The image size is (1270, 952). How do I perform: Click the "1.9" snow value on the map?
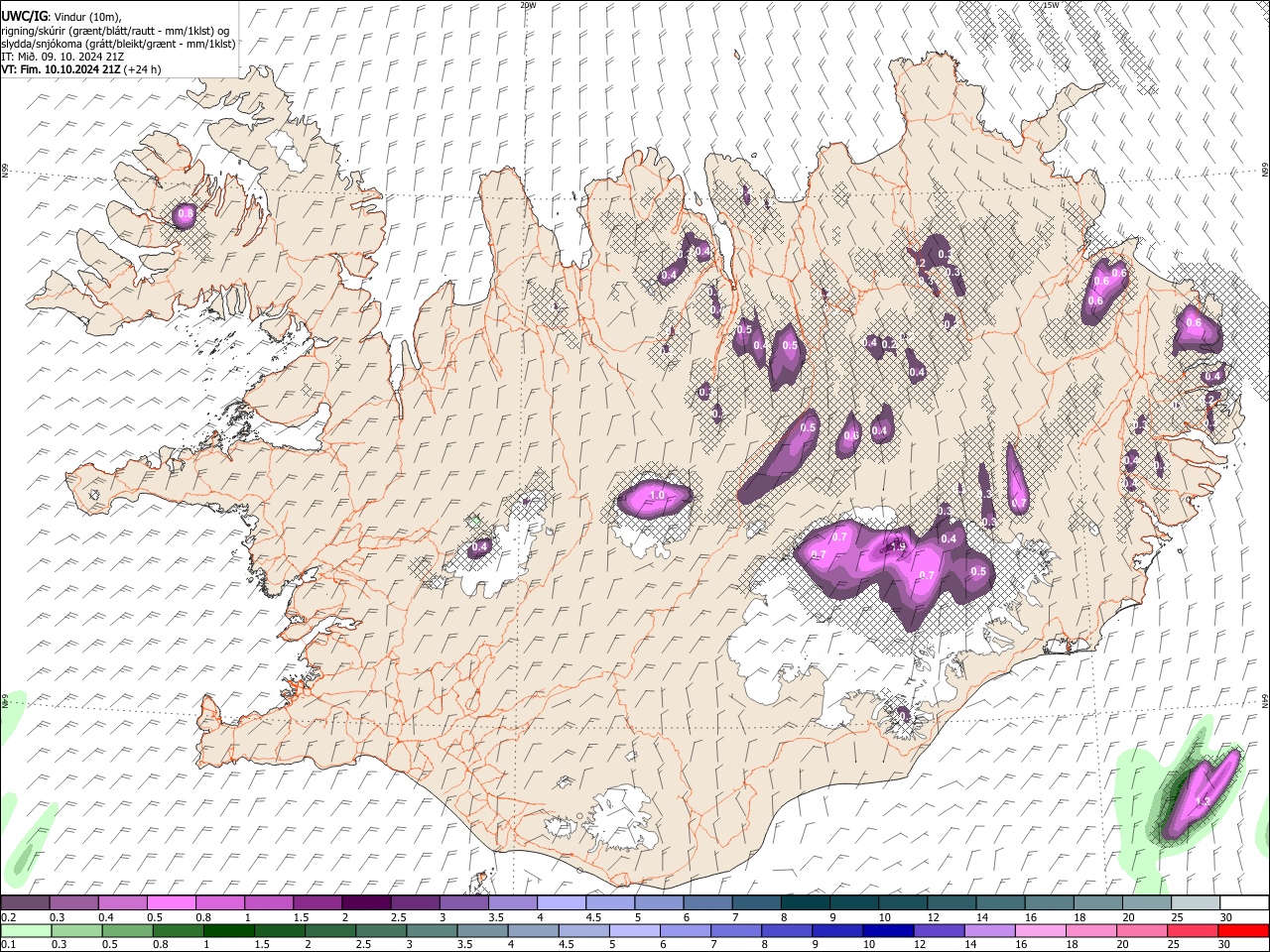pyautogui.click(x=898, y=546)
